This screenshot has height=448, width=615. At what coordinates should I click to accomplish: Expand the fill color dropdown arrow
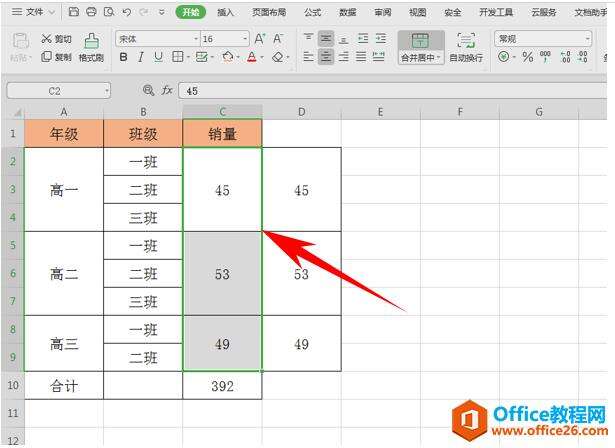[x=238, y=58]
